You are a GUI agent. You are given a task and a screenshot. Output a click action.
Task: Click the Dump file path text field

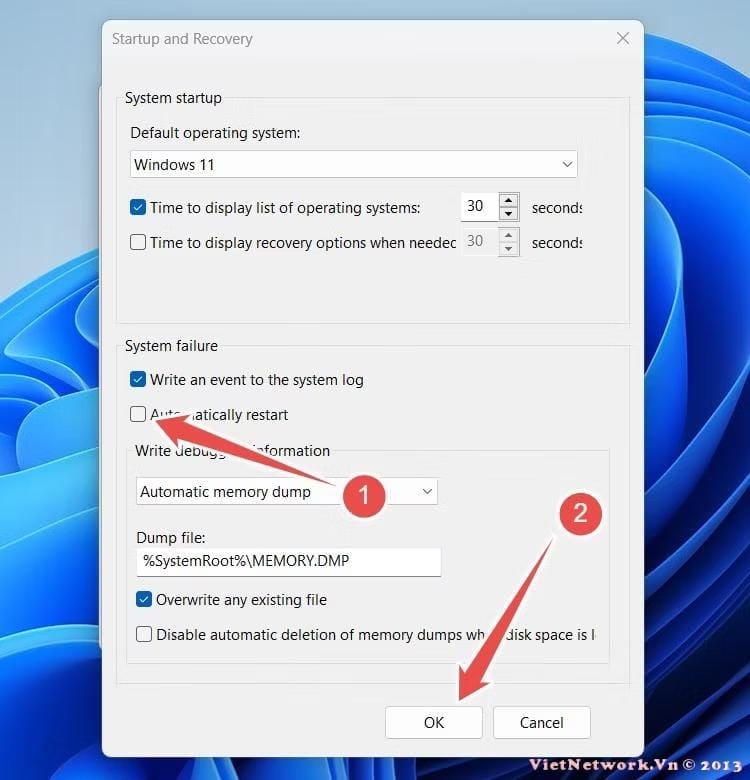[x=288, y=562]
